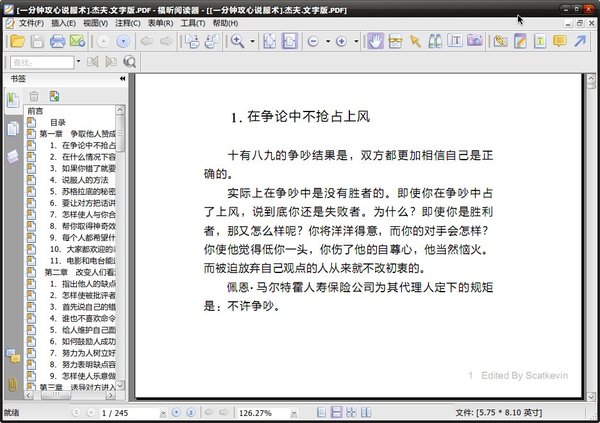This screenshot has height=423, width=600.
Task: Show the Bookmarks panel sidebar icon
Action: point(13,100)
